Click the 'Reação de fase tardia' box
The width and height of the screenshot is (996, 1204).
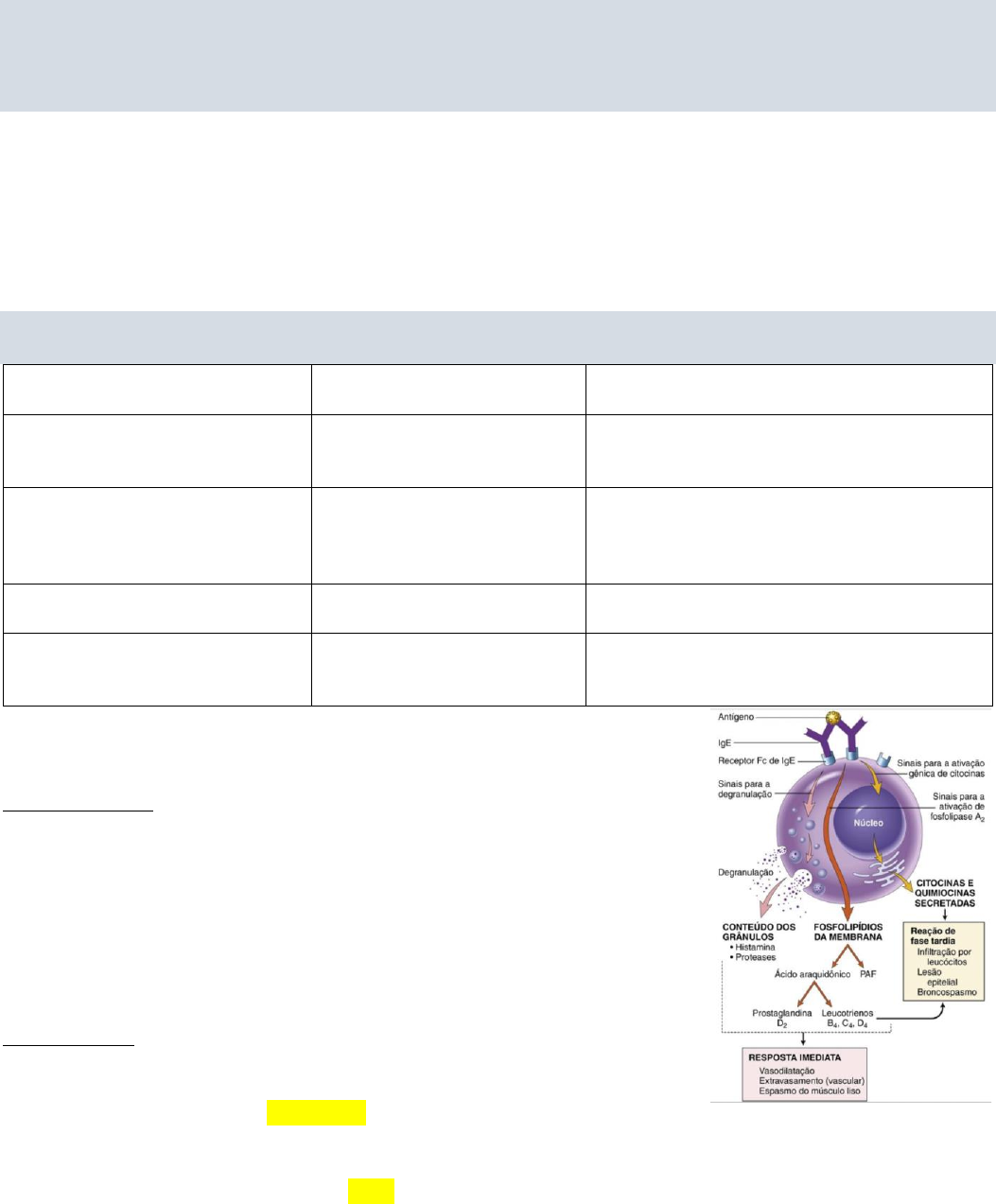pos(945,961)
